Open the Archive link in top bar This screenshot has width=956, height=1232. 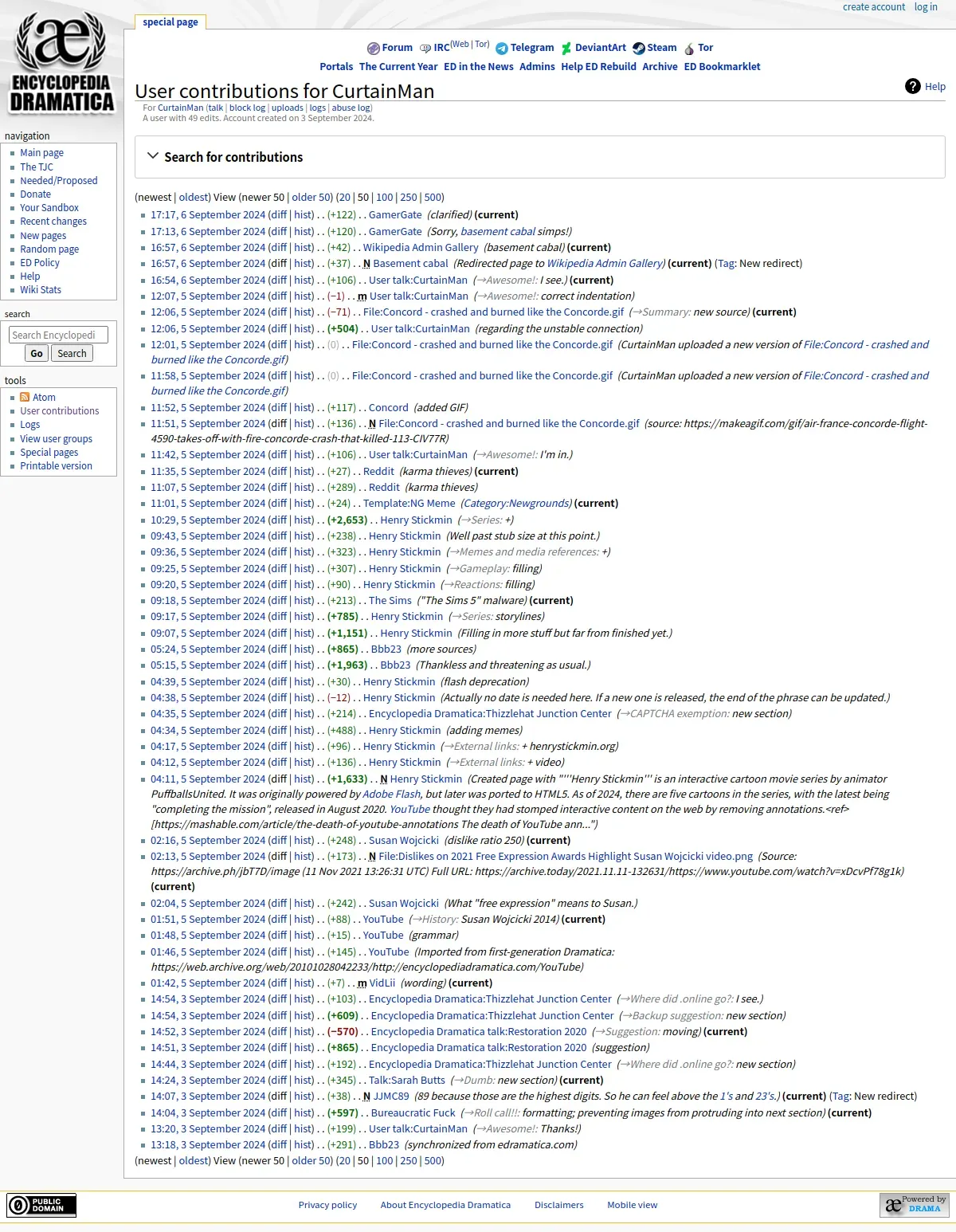pyautogui.click(x=660, y=67)
